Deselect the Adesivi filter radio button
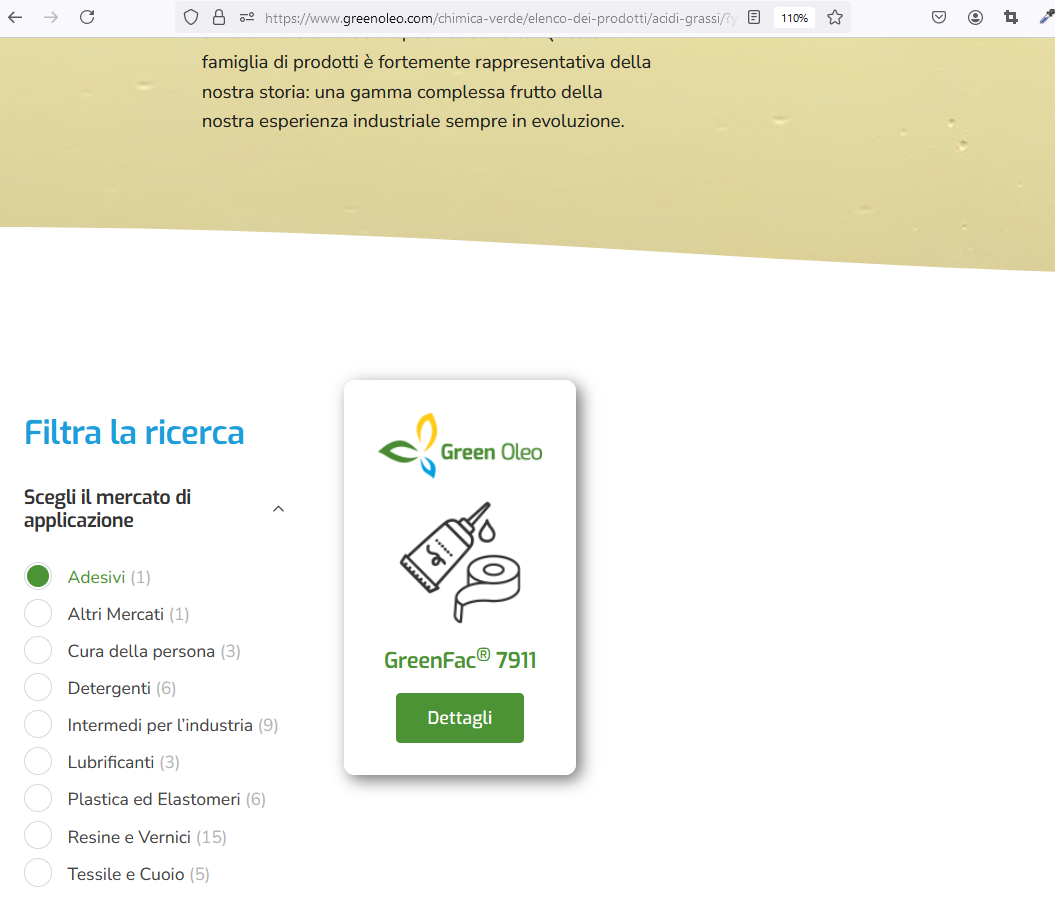The height and width of the screenshot is (904, 1055). pos(38,576)
